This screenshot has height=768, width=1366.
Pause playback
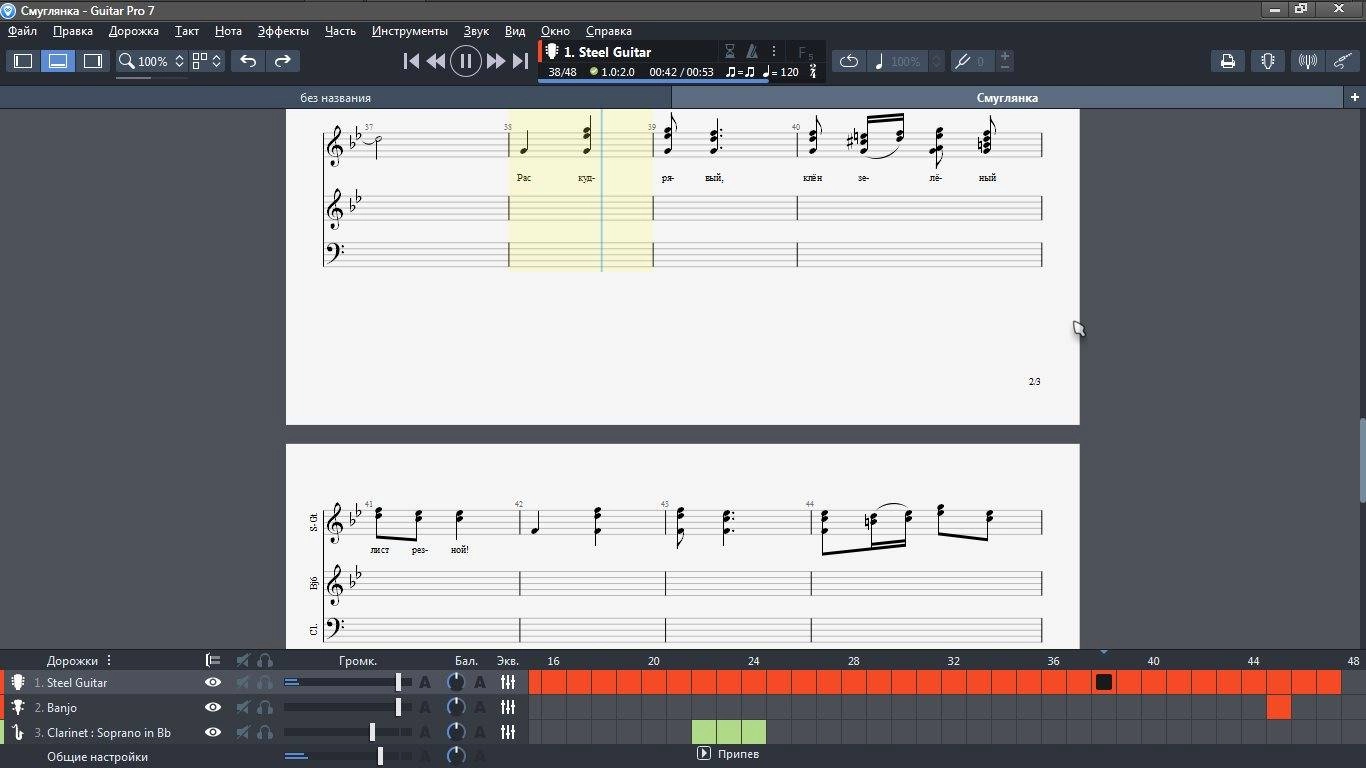pyautogui.click(x=465, y=61)
